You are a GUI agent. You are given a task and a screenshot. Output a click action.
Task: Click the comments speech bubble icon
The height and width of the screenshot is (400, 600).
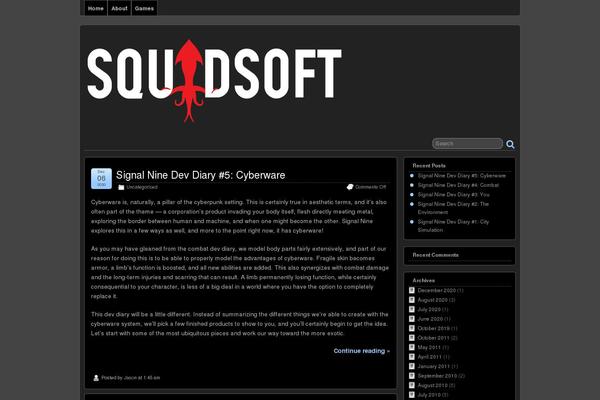pyautogui.click(x=350, y=187)
